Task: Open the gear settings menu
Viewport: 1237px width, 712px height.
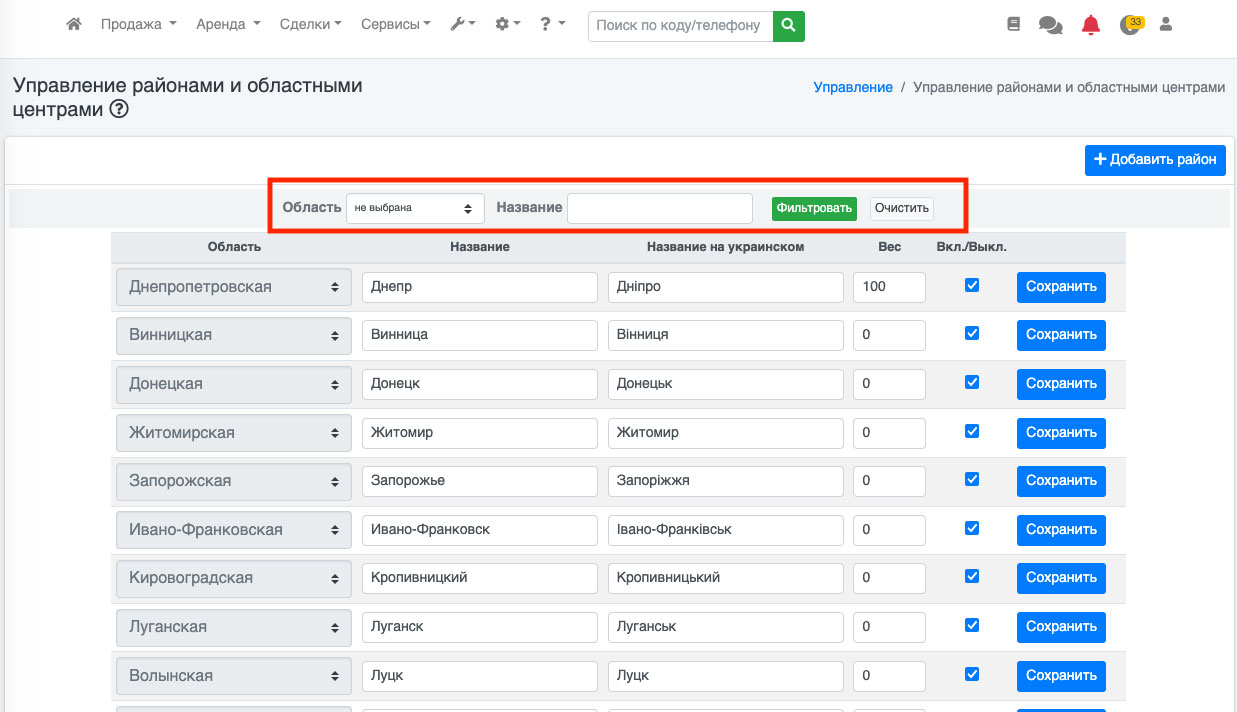Action: [x=507, y=25]
